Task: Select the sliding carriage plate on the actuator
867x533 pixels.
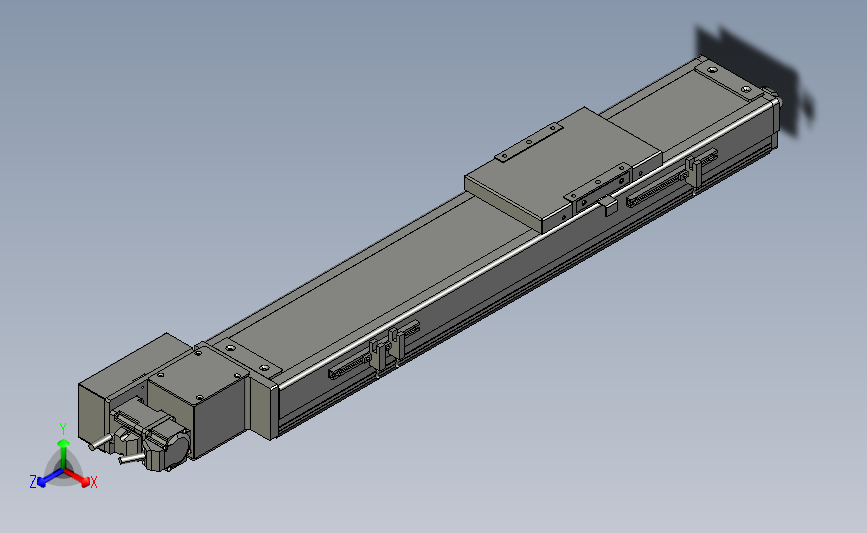Action: tap(563, 171)
